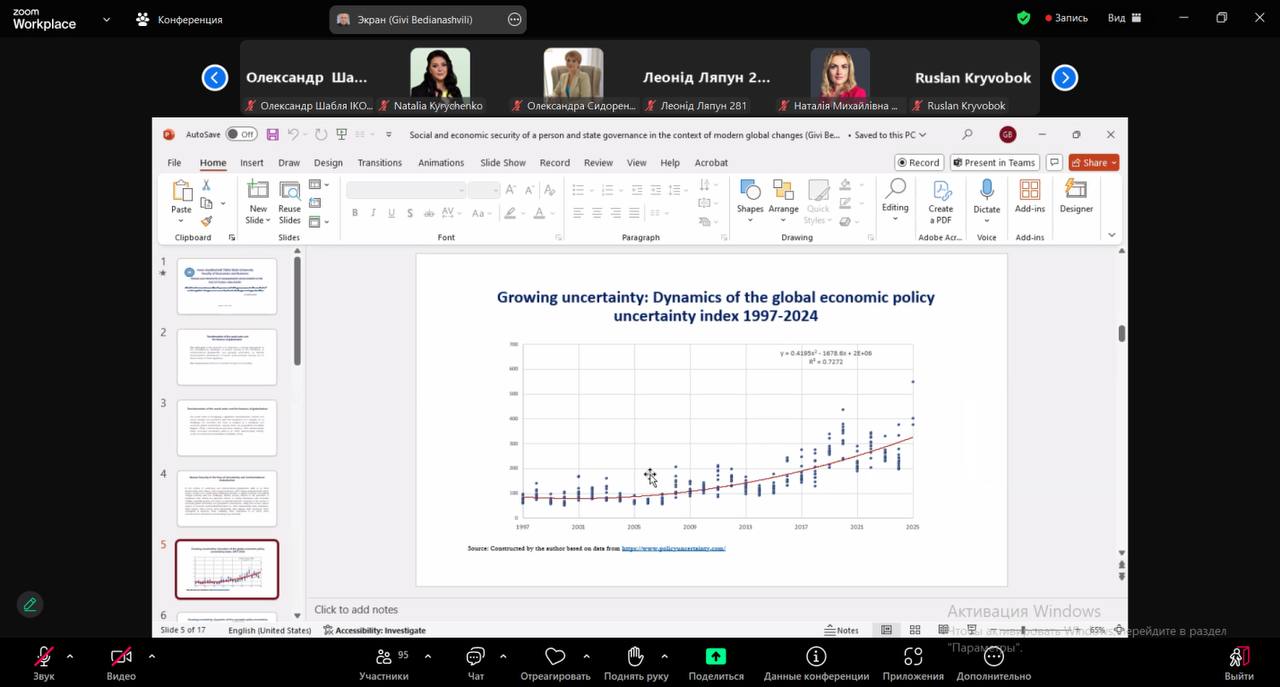1280x687 pixels.
Task: Leave the meeting (Выйти)
Action: point(1239,663)
